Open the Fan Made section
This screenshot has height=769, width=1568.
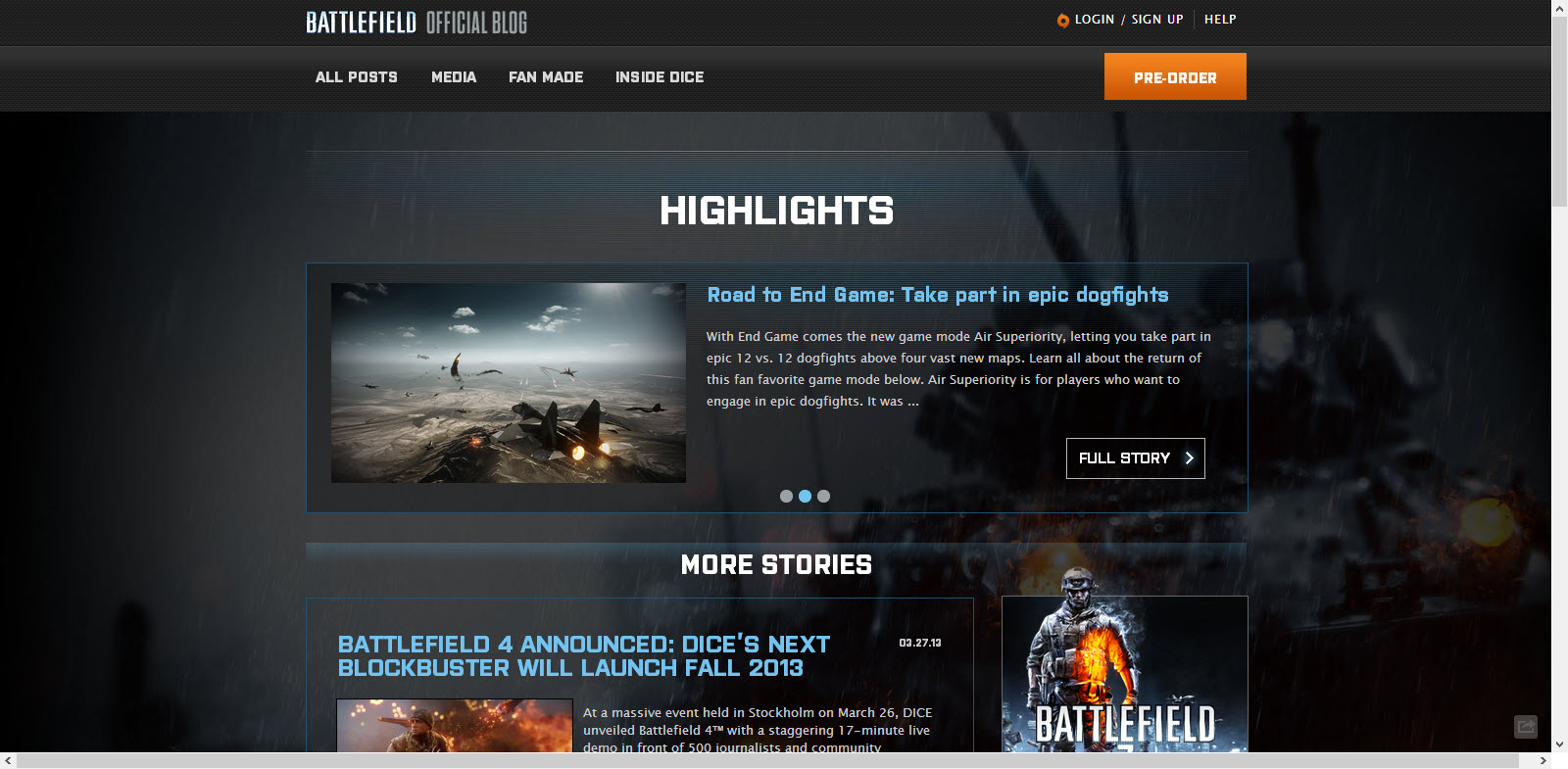tap(545, 77)
